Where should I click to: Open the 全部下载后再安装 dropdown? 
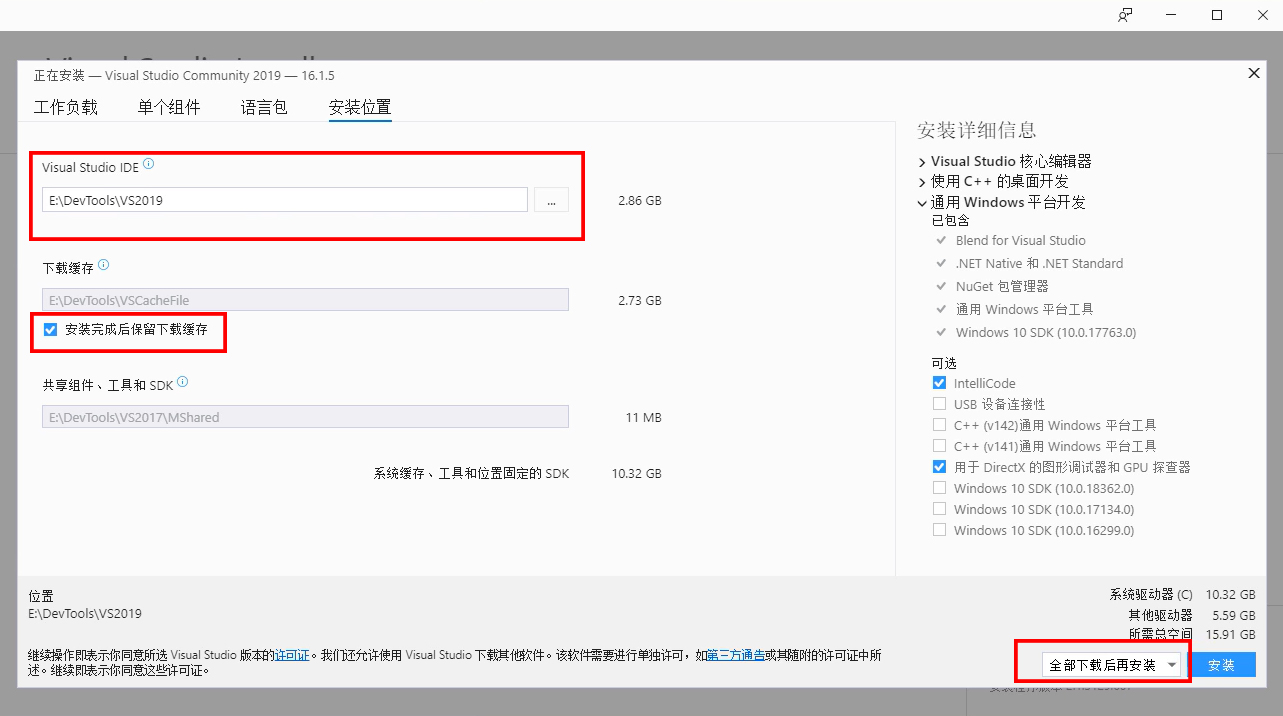1171,662
